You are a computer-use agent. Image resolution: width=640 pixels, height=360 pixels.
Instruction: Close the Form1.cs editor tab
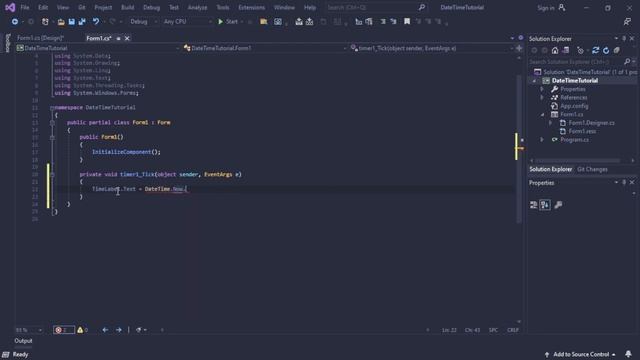(127, 38)
